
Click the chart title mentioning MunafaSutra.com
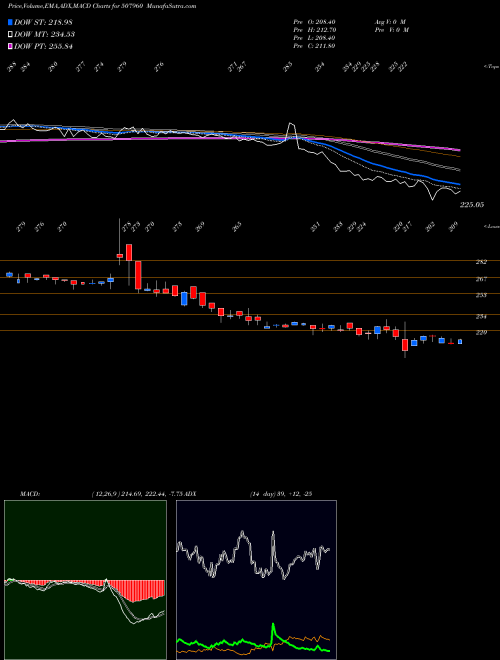[x=102, y=6]
